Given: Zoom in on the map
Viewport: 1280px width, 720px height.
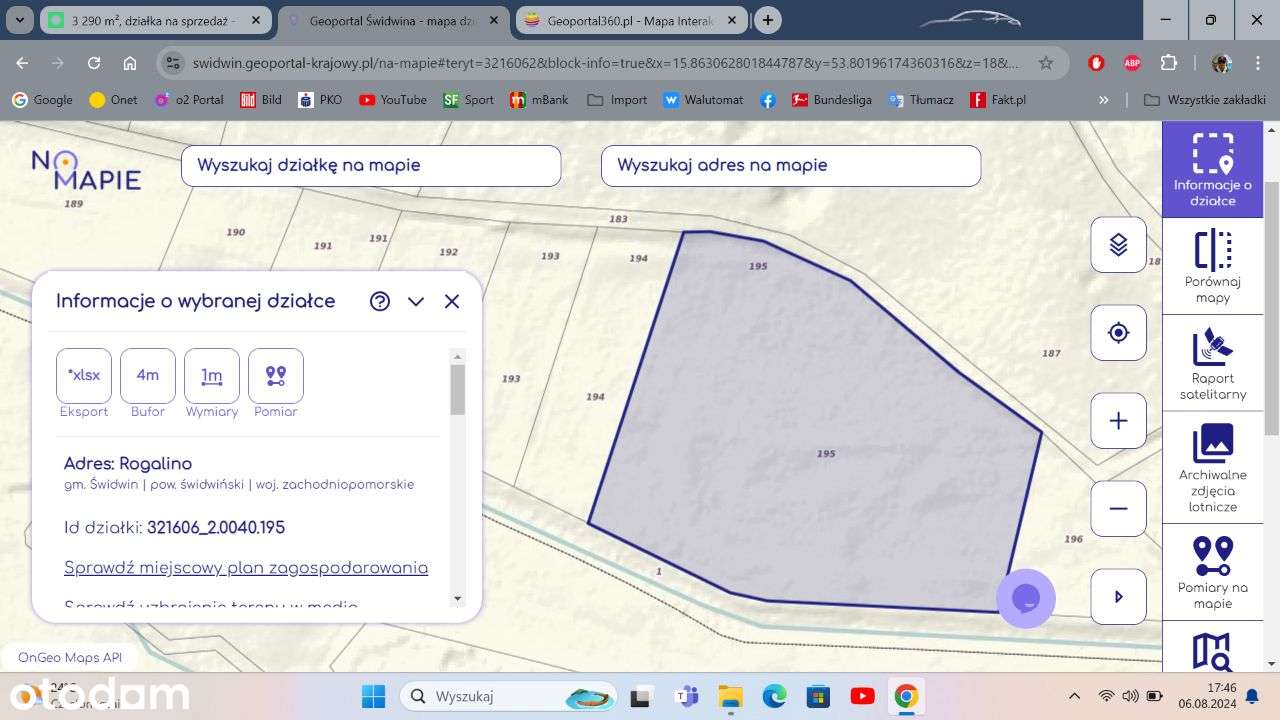Looking at the screenshot, I should click(1118, 421).
